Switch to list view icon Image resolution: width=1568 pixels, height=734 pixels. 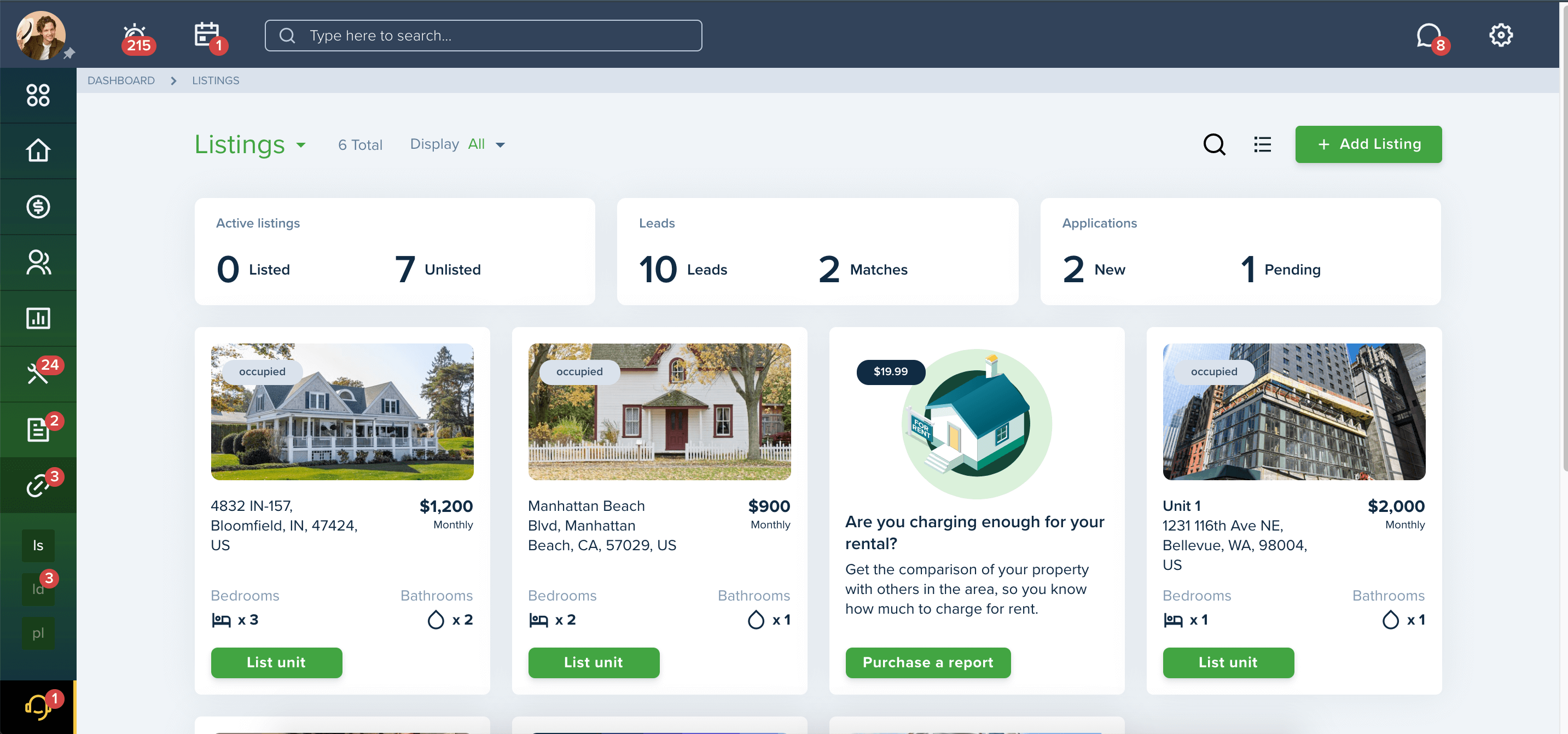[1262, 145]
